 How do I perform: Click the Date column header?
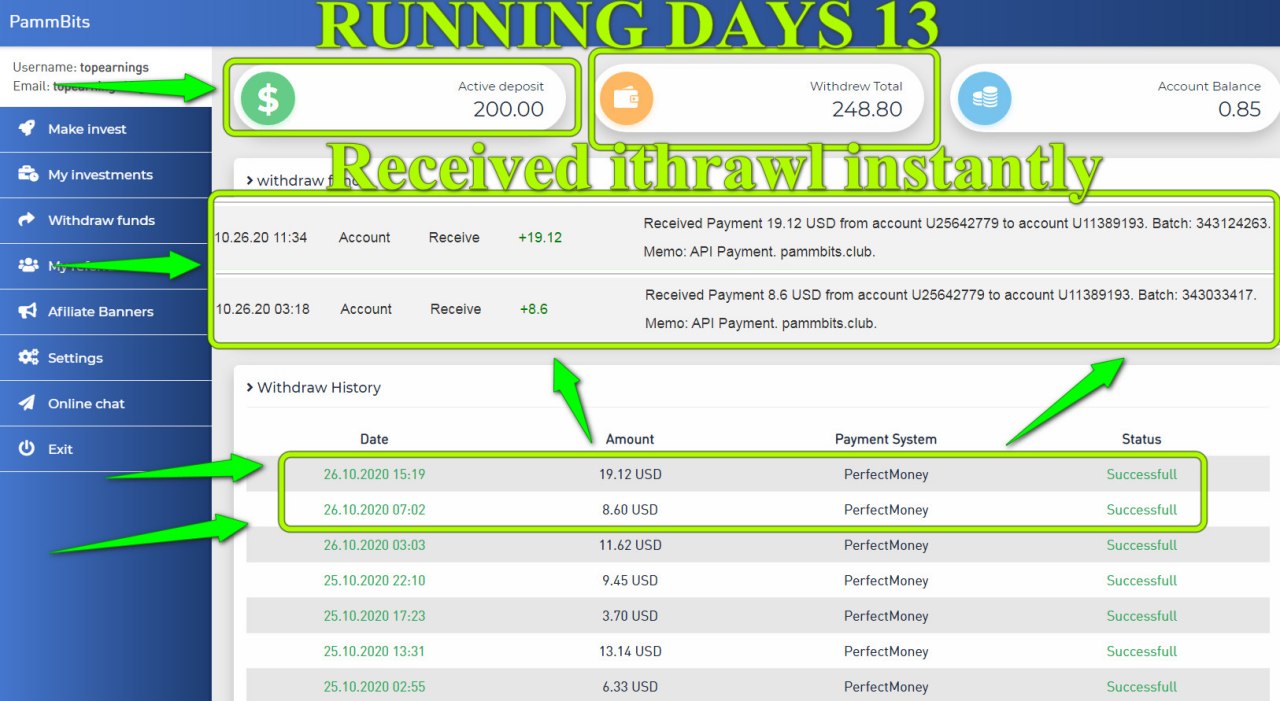(374, 439)
